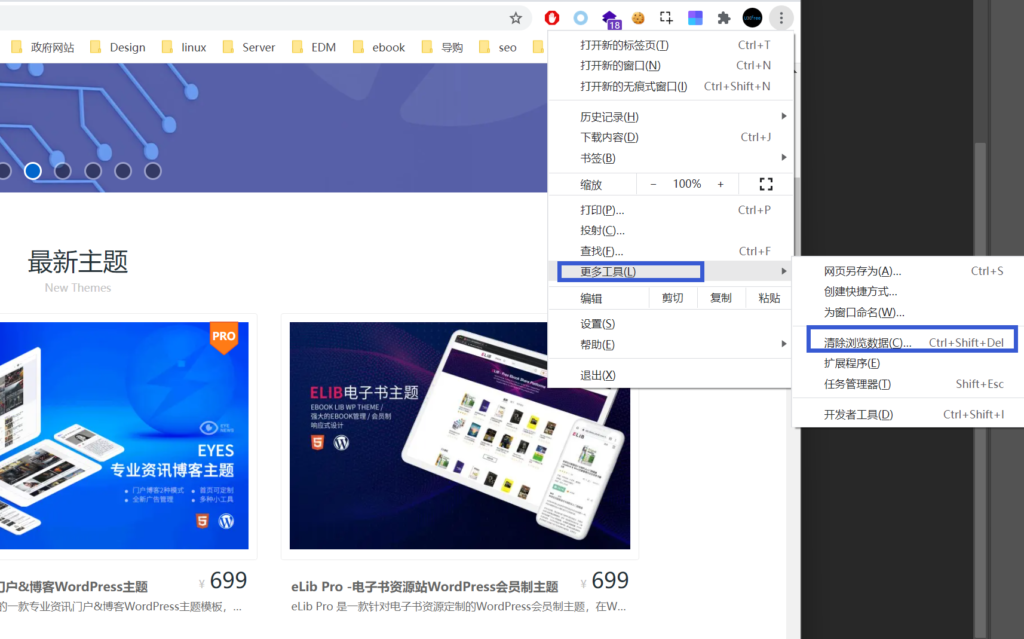Enter fullscreen mode from the zoom row
This screenshot has height=639, width=1024.
click(x=766, y=184)
